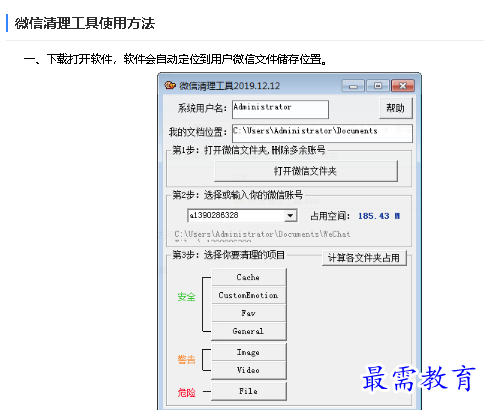Click the 帮助 help button

[x=396, y=108]
